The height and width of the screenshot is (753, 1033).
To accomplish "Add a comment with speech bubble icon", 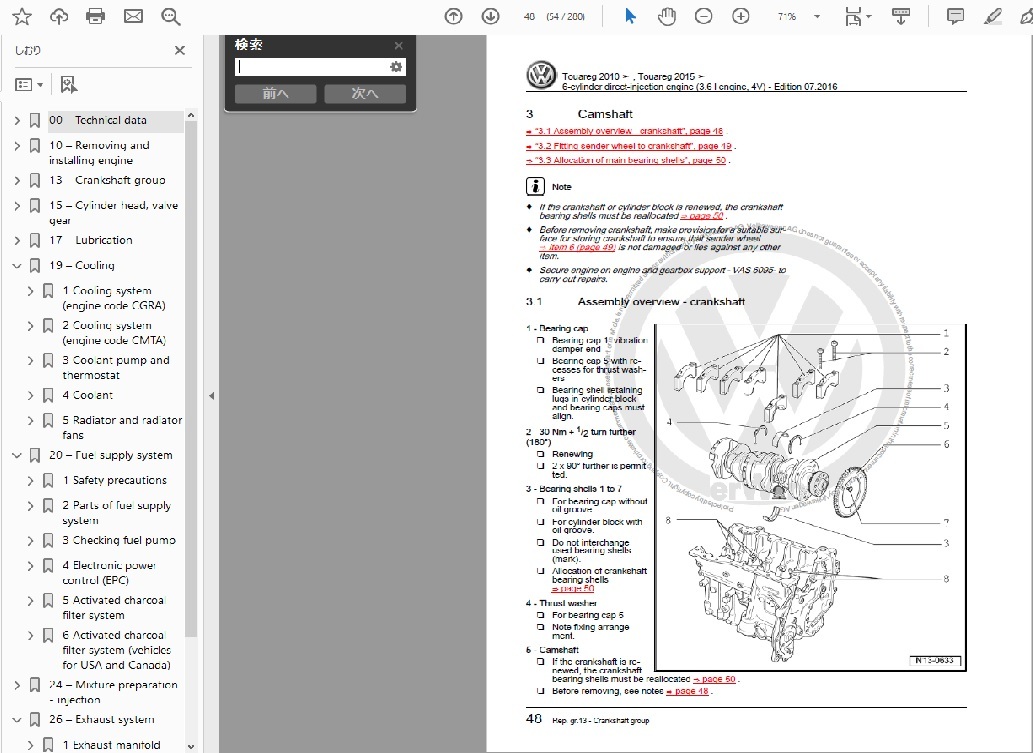I will point(955,16).
